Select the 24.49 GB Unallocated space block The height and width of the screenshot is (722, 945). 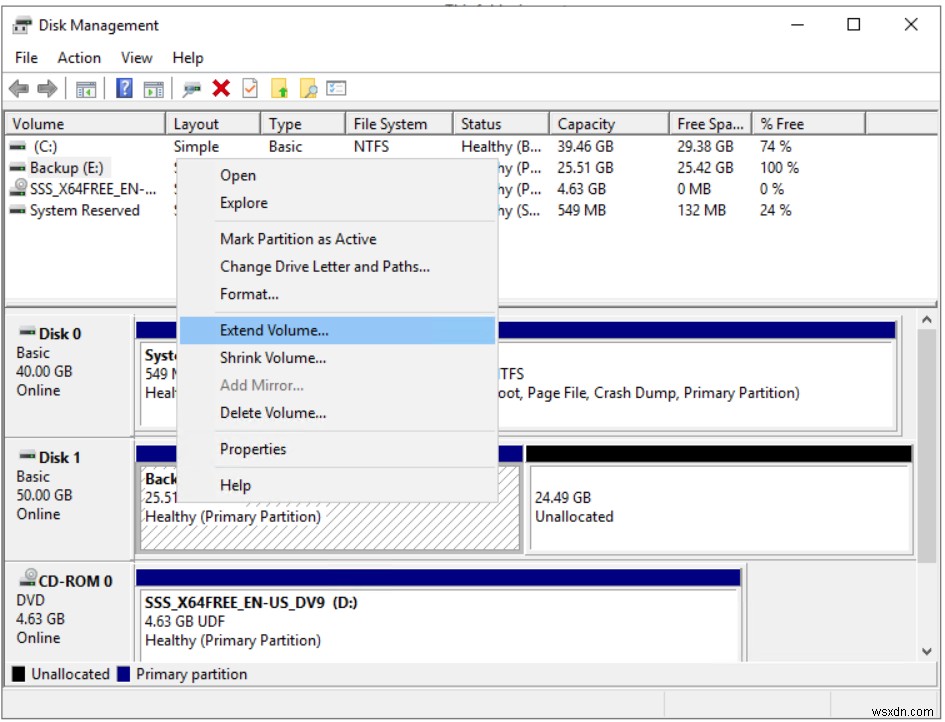(720, 507)
